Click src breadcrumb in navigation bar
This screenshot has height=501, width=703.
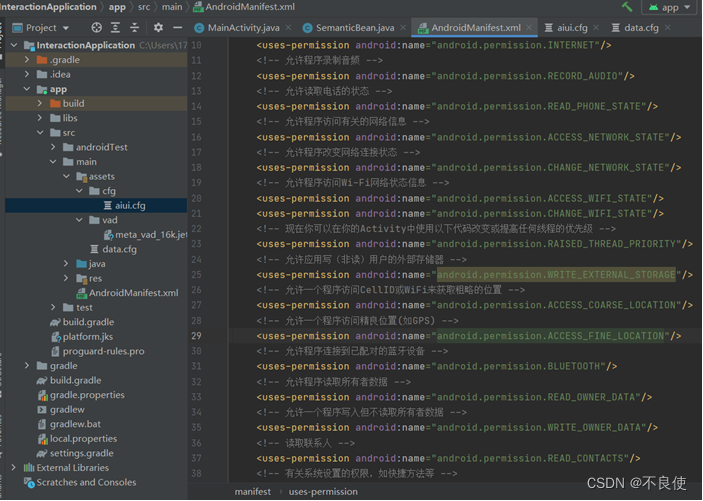[144, 7]
